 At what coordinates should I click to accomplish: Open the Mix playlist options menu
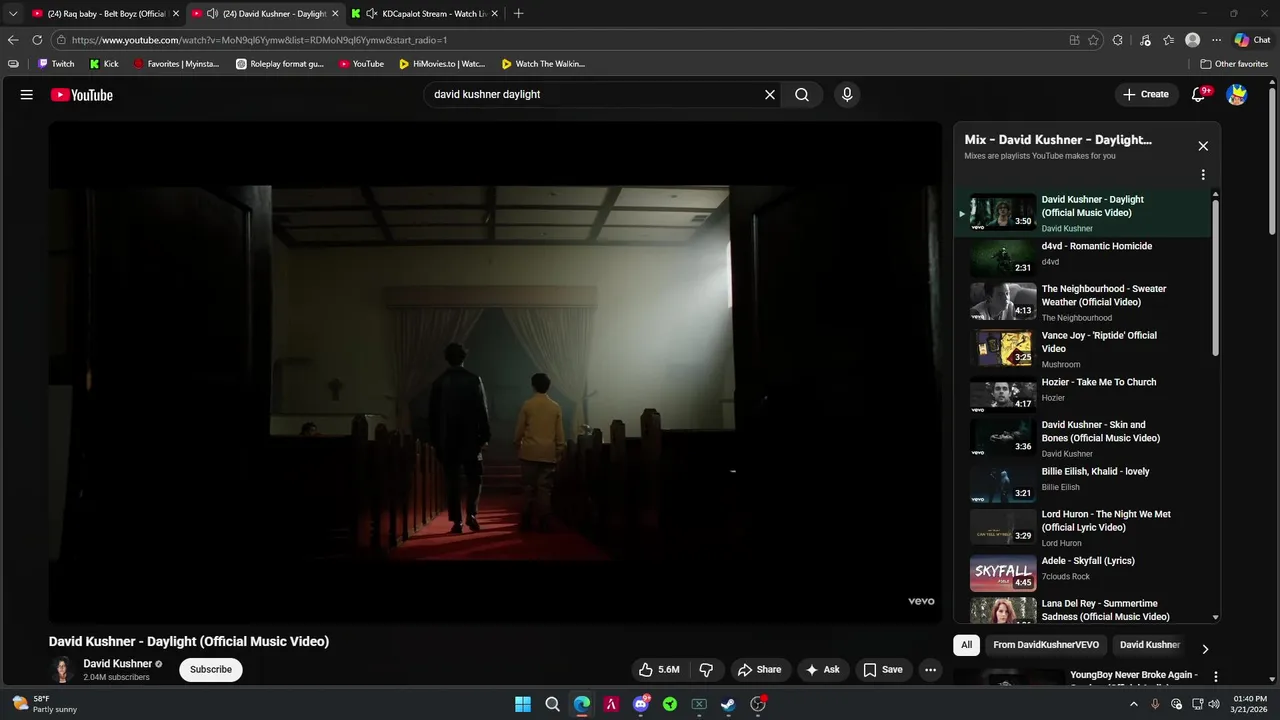pyautogui.click(x=1203, y=175)
